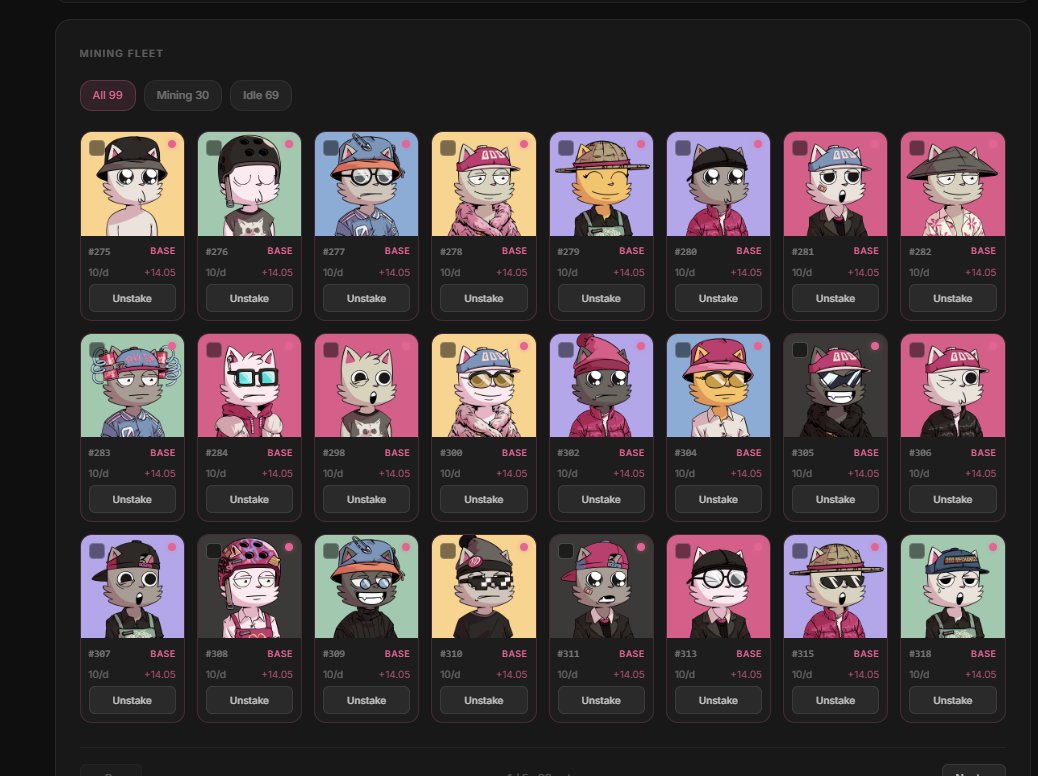This screenshot has width=1038, height=776.
Task: View cat #282 with conical hat
Action: [x=953, y=184]
